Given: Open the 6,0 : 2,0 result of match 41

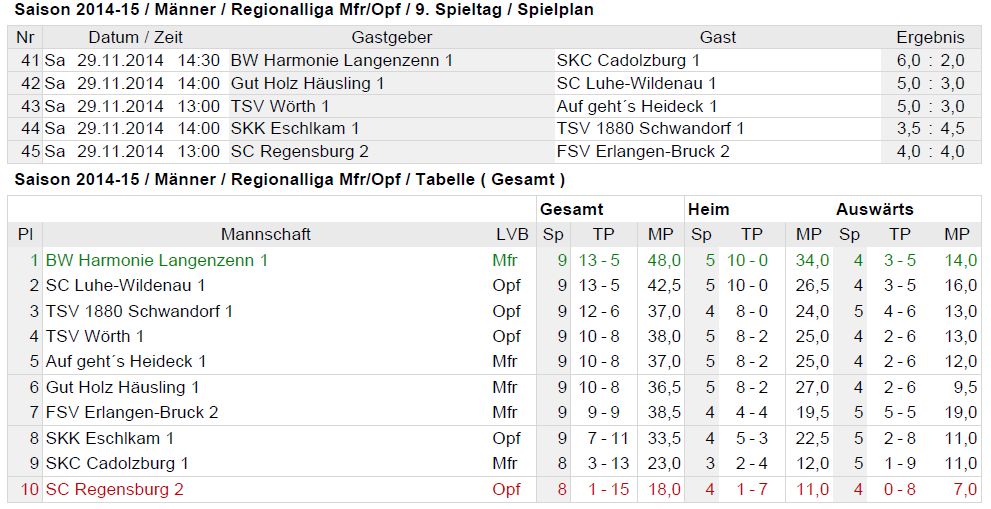Looking at the screenshot, I should (930, 61).
